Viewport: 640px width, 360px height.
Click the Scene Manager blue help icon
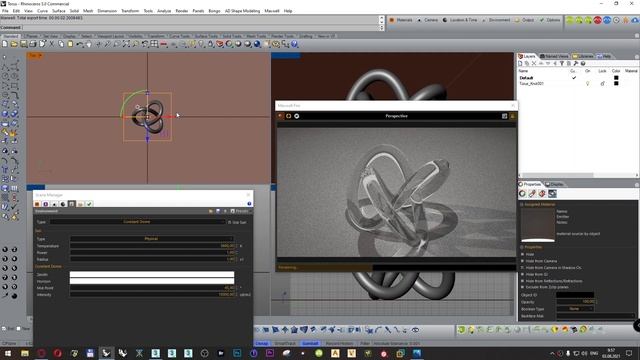click(249, 204)
